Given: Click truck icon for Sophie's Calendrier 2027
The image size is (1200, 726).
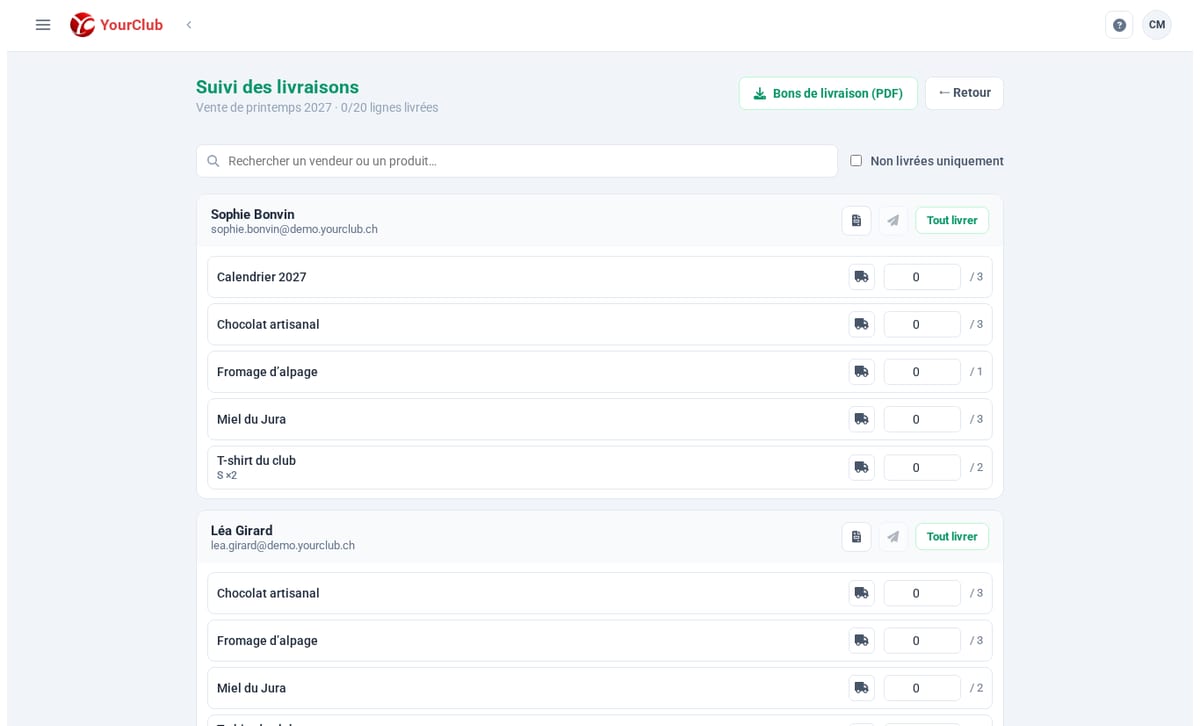Looking at the screenshot, I should tap(861, 277).
